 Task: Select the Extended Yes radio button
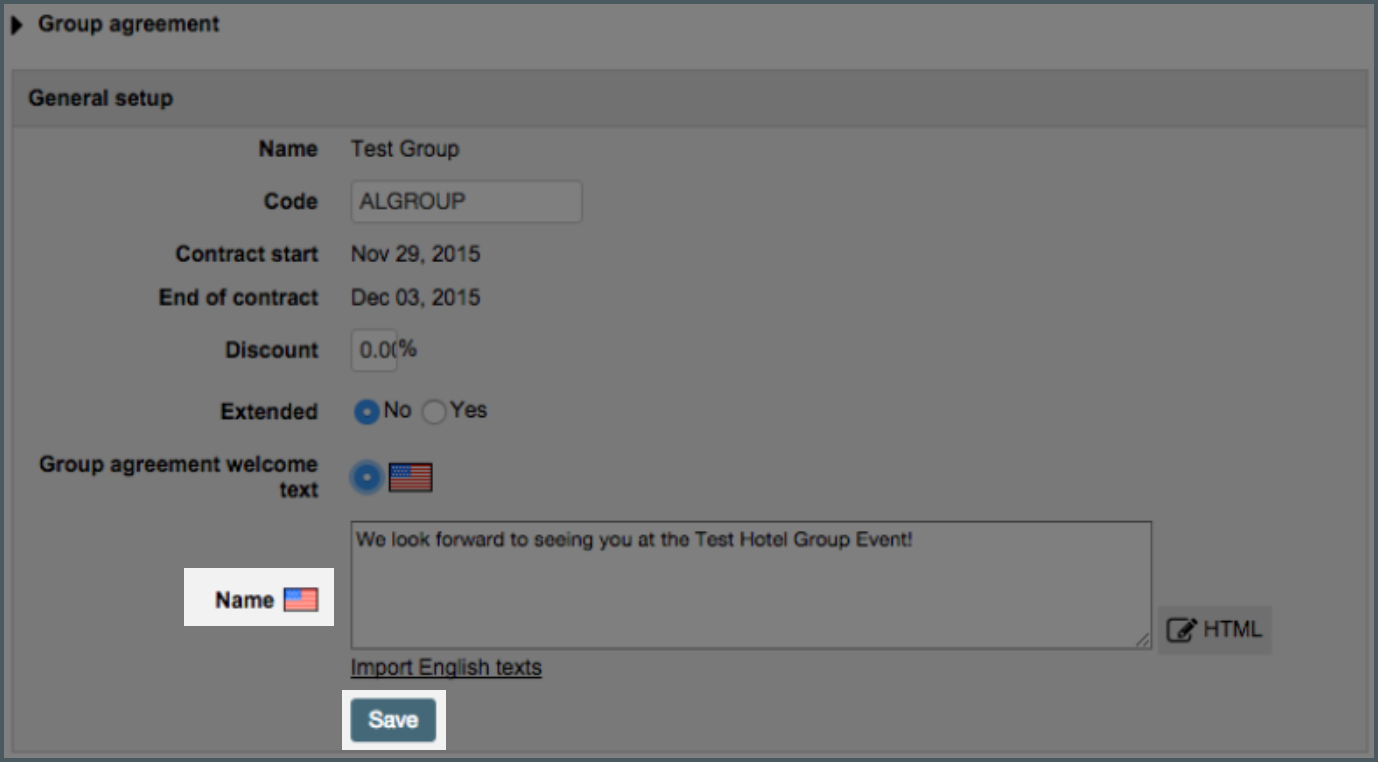[x=434, y=411]
